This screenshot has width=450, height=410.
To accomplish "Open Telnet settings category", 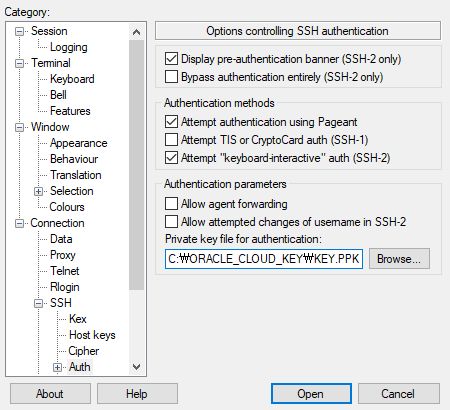I will pos(65,271).
